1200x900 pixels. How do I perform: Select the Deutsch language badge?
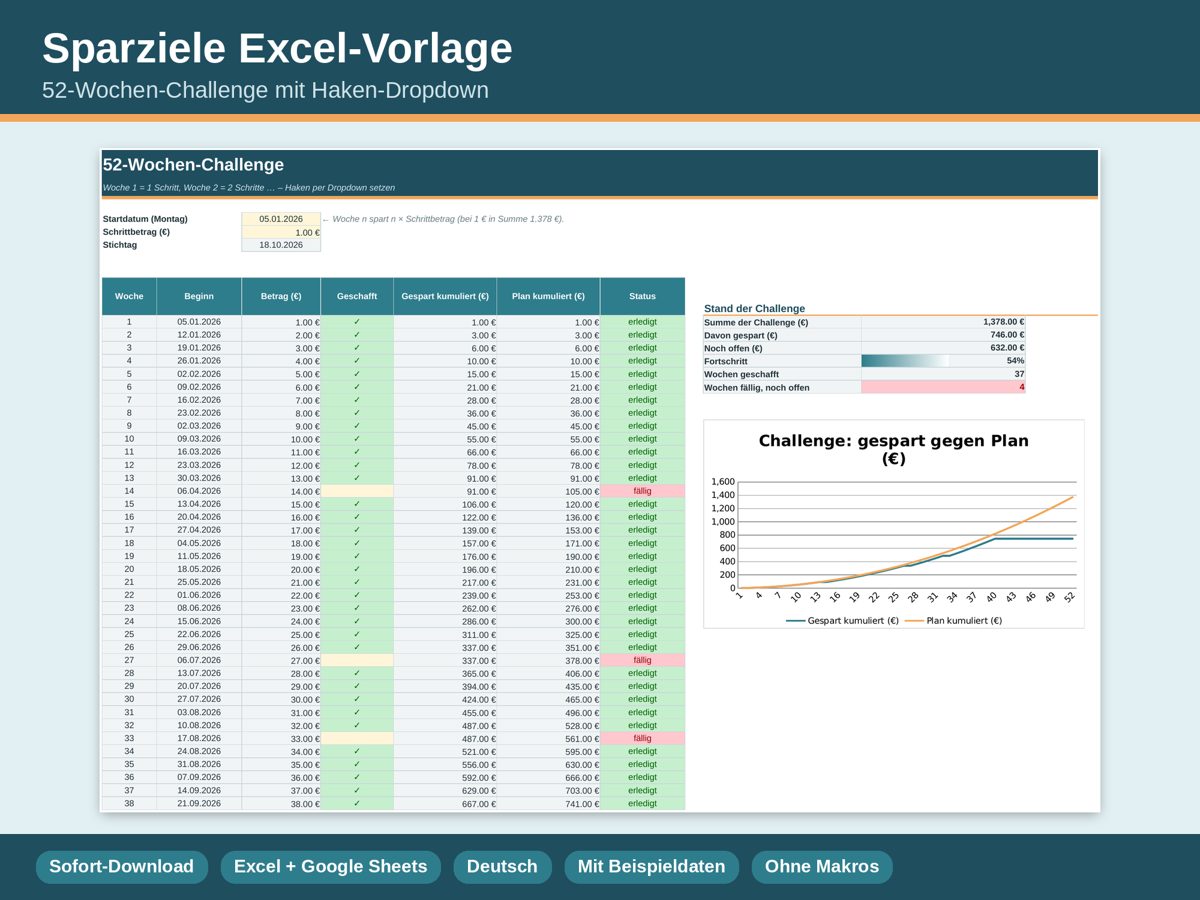[x=502, y=867]
